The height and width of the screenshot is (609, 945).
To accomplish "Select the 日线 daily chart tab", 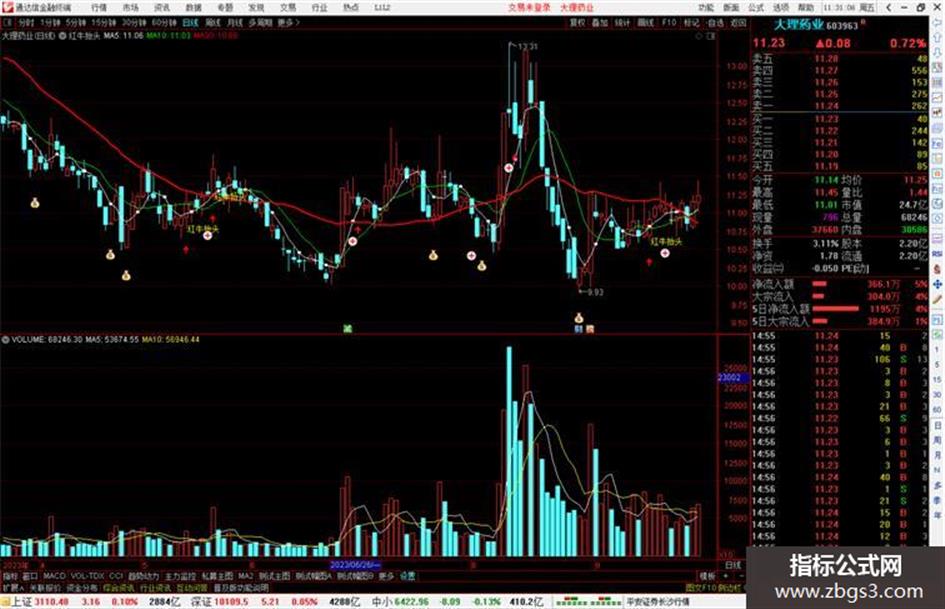I will 190,22.
